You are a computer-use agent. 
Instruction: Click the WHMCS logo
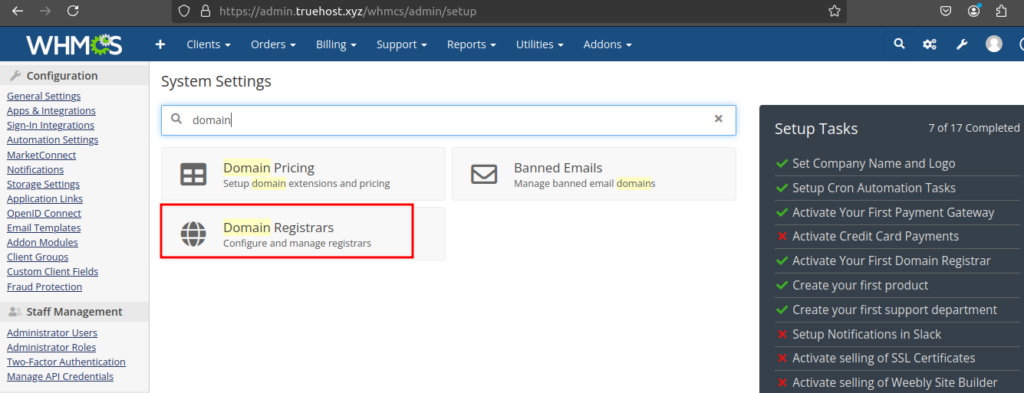(74, 44)
